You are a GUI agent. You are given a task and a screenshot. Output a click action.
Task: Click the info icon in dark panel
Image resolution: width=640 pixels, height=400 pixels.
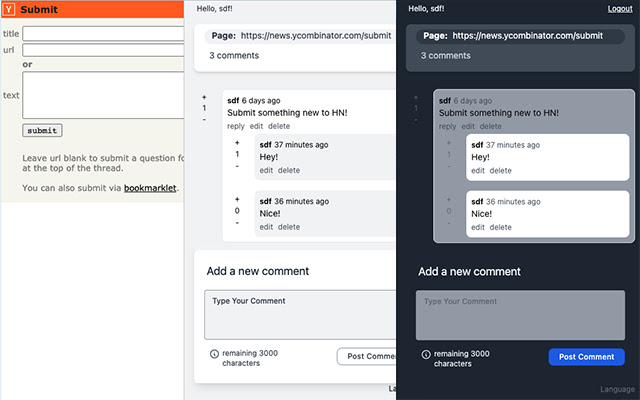(426, 354)
